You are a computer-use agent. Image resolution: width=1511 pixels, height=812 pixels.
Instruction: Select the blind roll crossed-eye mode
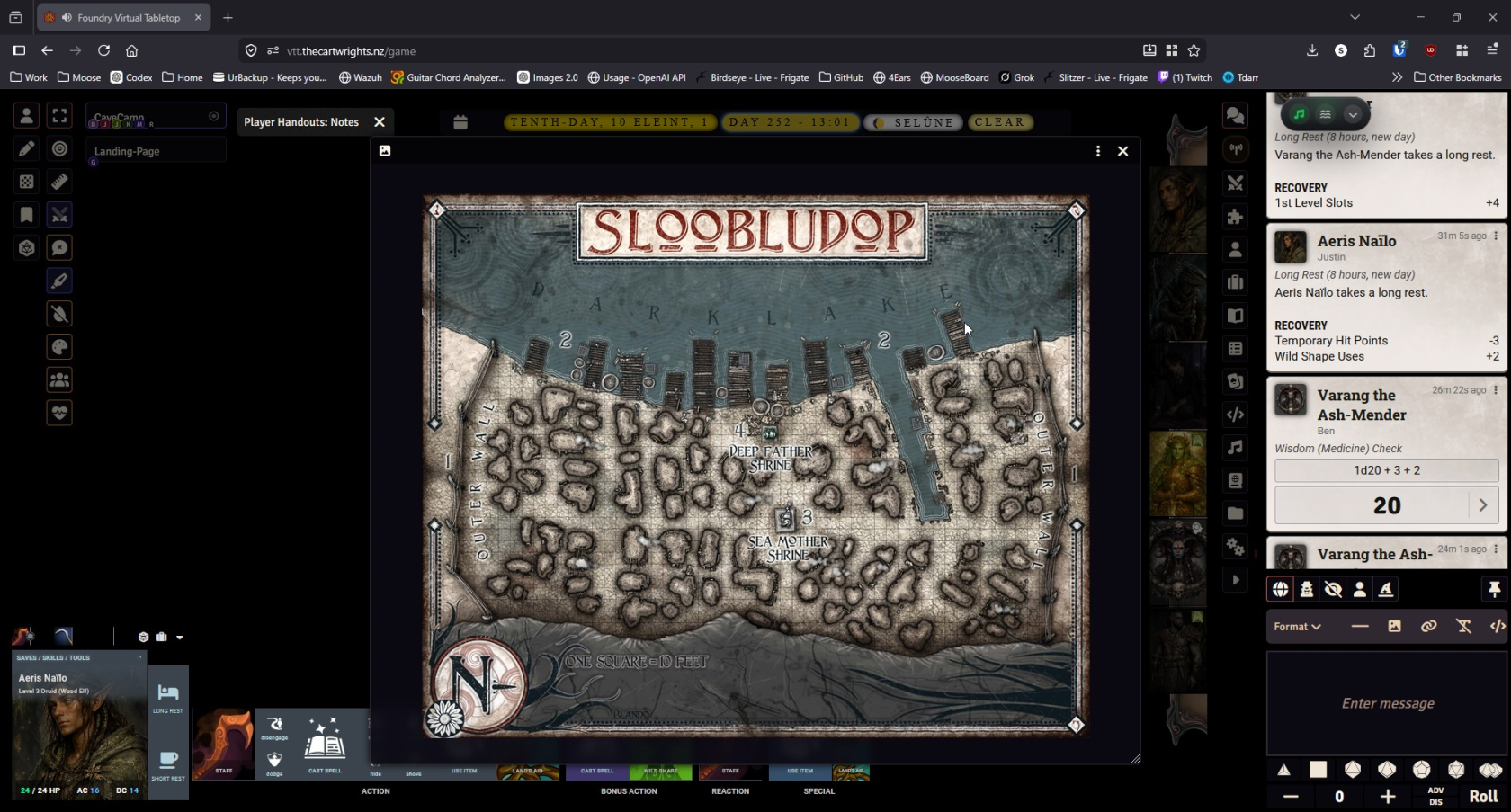point(1333,589)
